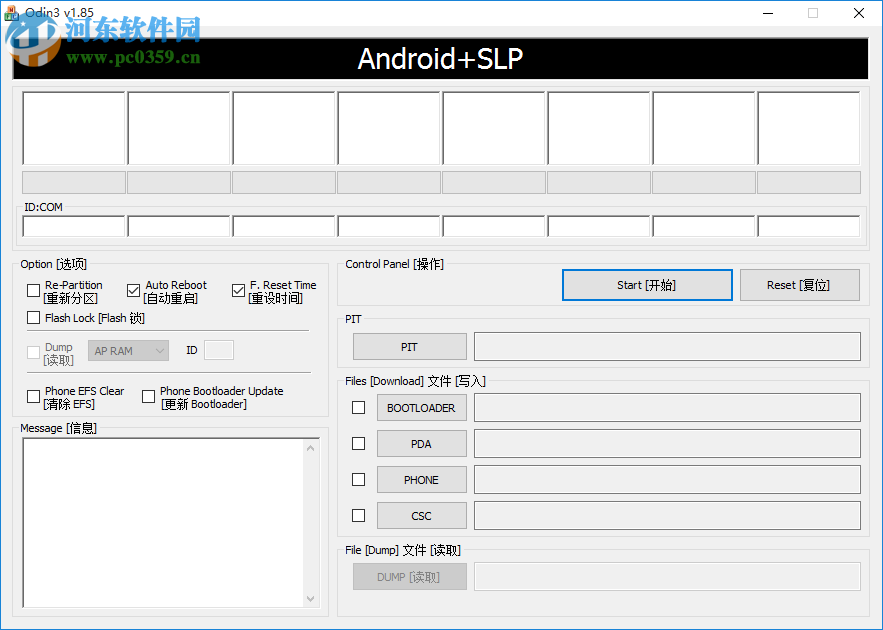Click the Dump ID input field
The width and height of the screenshot is (883, 630).
click(218, 350)
